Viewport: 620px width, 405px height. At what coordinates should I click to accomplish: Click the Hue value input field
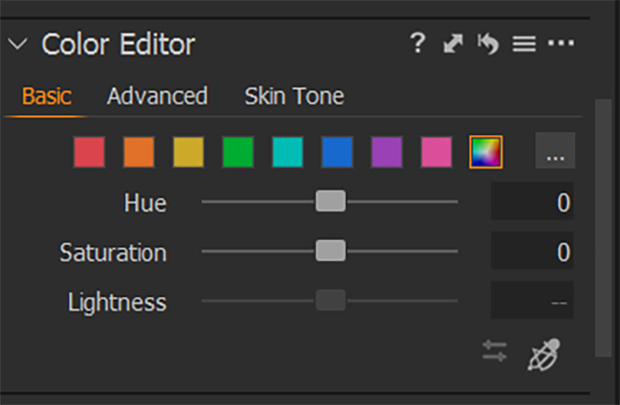[532, 201]
